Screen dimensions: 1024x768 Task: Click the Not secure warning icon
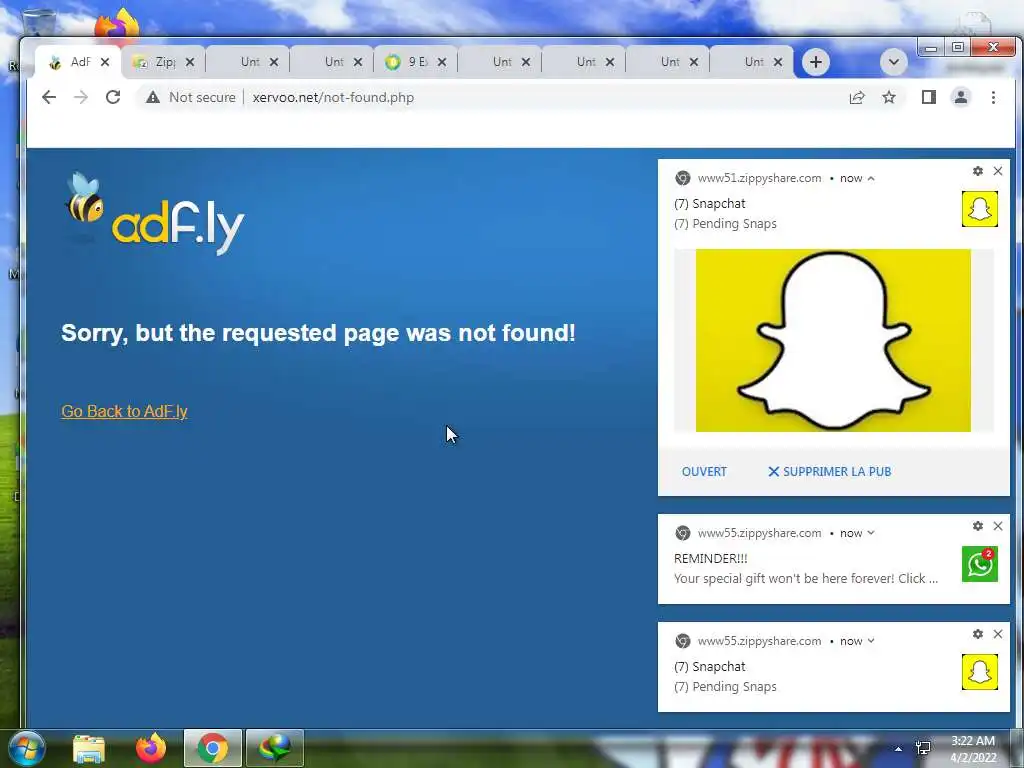(153, 97)
